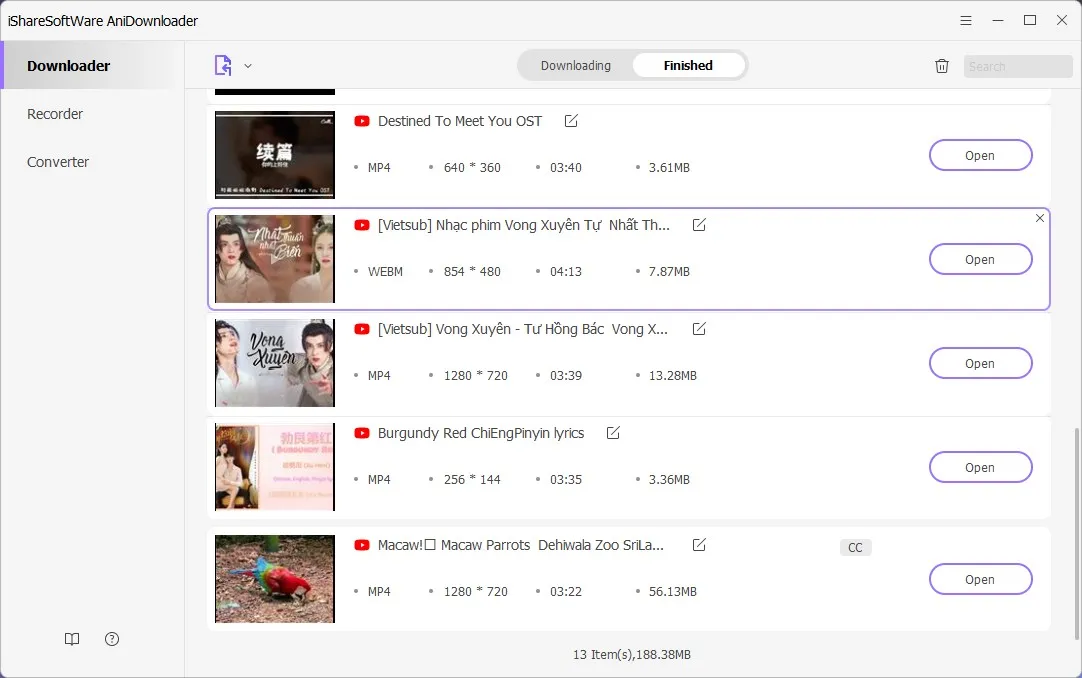
Task: Click the '3.36MB' file size text
Action: 669,479
